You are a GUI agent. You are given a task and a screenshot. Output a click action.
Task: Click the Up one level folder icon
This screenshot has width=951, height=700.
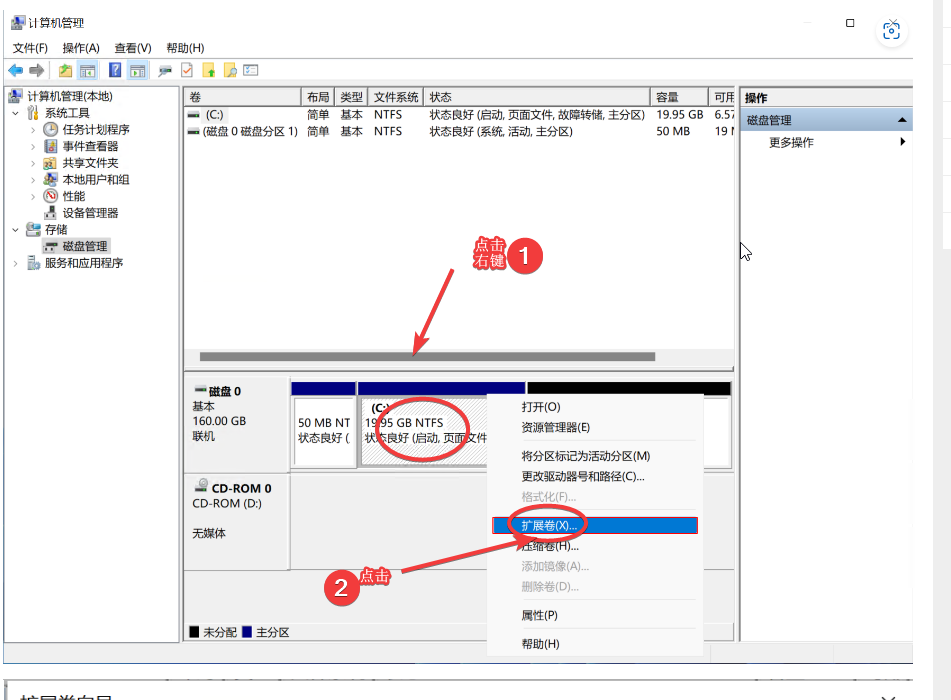click(x=65, y=70)
